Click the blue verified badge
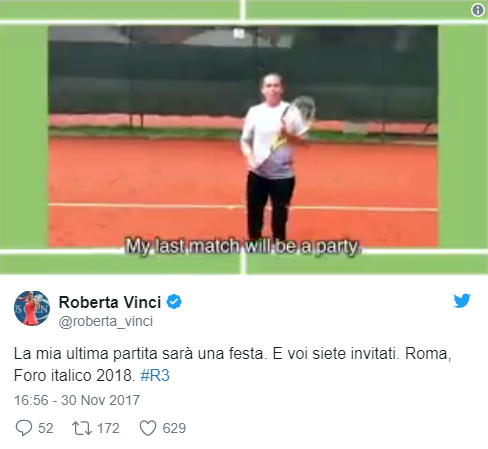This screenshot has height=449, width=488. pos(174,302)
